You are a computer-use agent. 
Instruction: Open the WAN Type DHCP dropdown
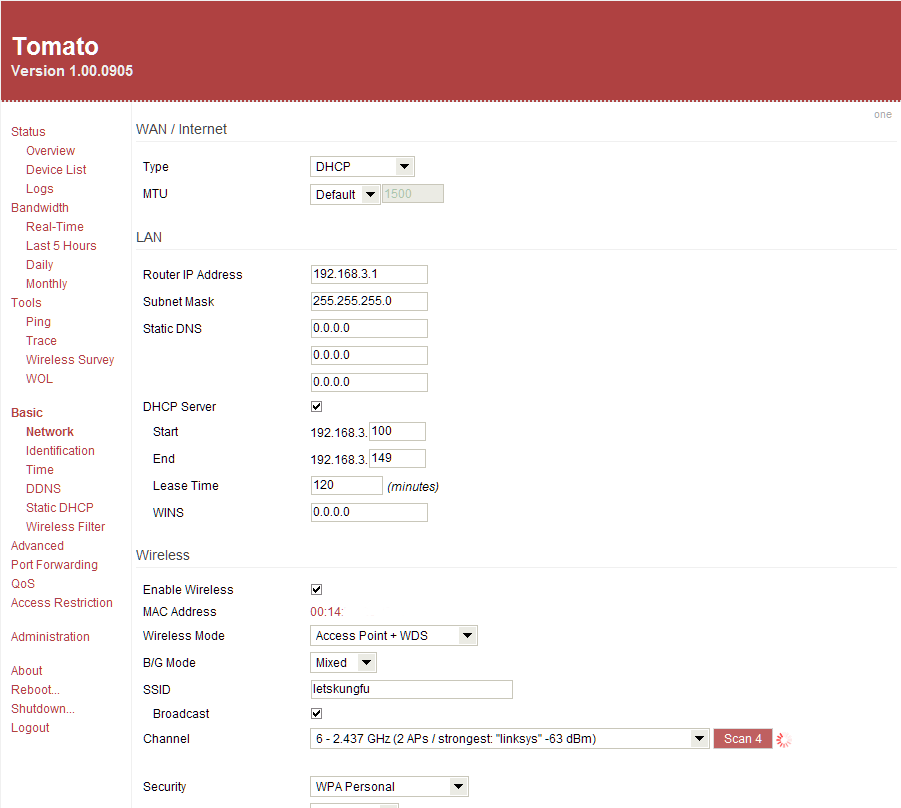pyautogui.click(x=362, y=167)
